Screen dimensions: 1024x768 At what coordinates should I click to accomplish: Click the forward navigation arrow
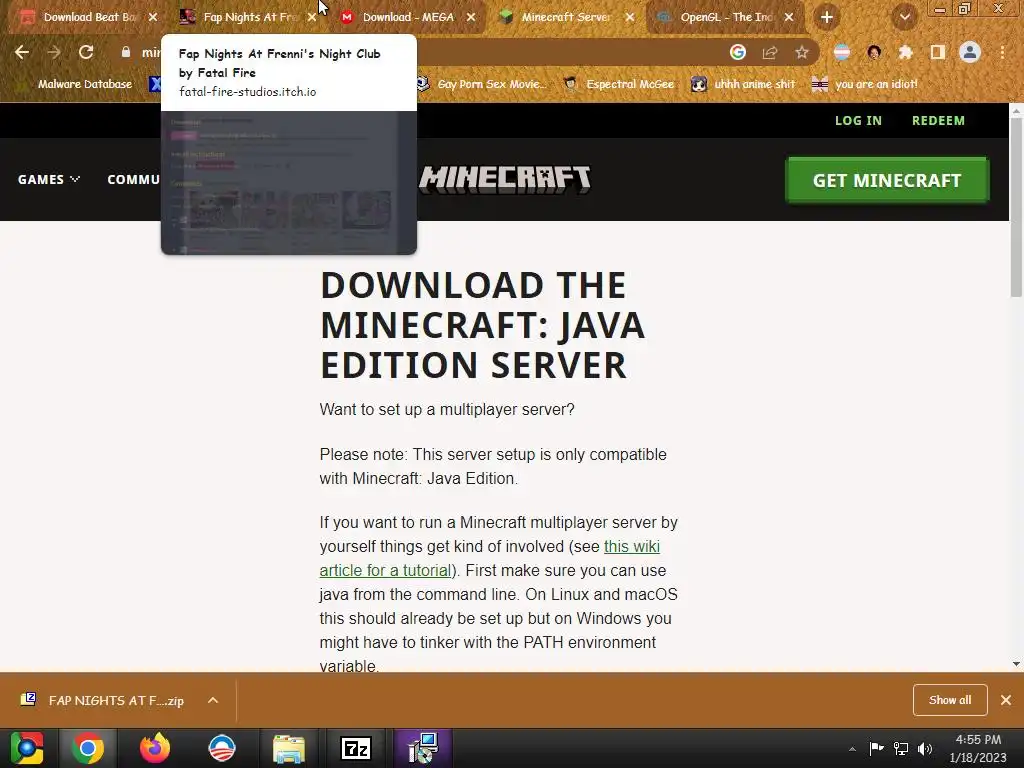pos(54,52)
